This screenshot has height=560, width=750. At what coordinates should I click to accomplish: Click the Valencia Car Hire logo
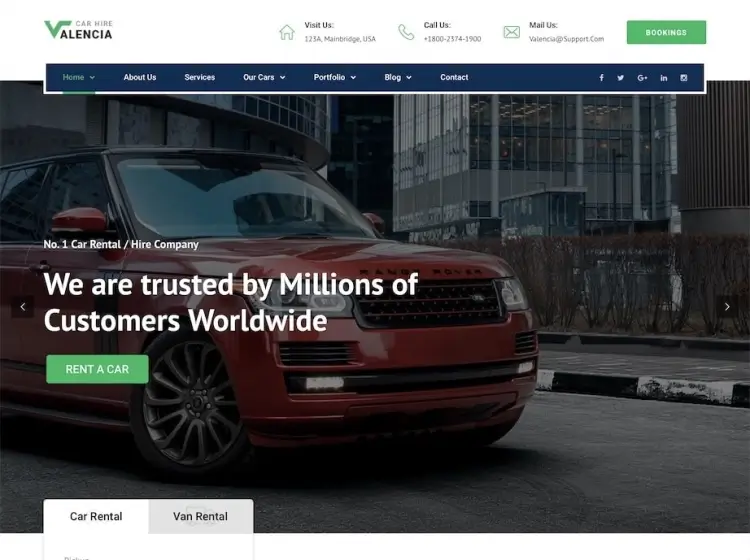pyautogui.click(x=78, y=30)
